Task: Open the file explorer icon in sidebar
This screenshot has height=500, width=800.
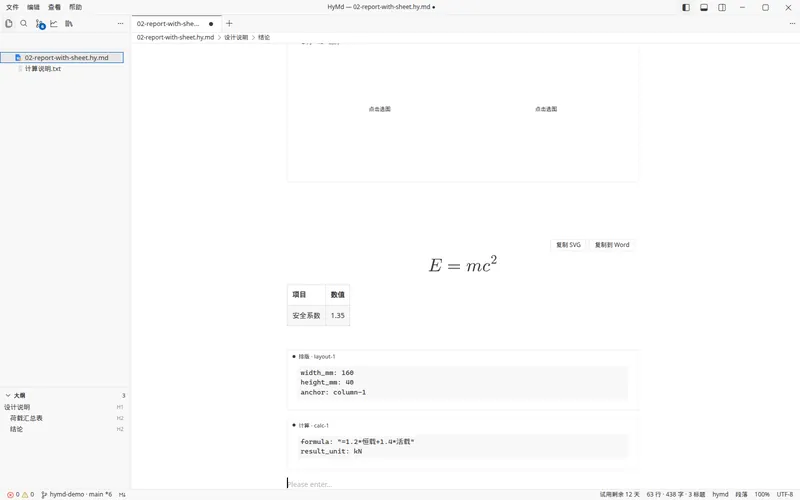Action: coord(9,23)
